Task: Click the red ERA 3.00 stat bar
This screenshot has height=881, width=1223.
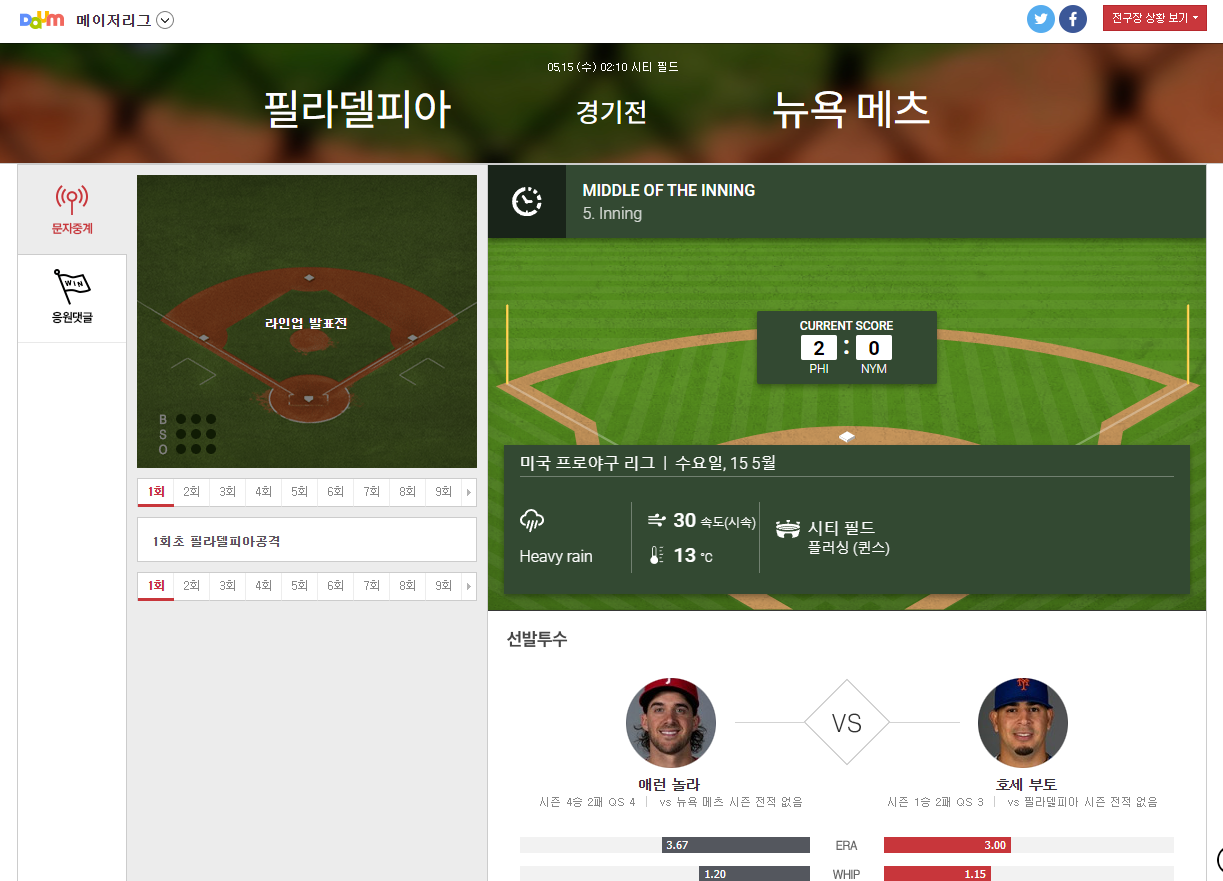Action: pyautogui.click(x=947, y=845)
